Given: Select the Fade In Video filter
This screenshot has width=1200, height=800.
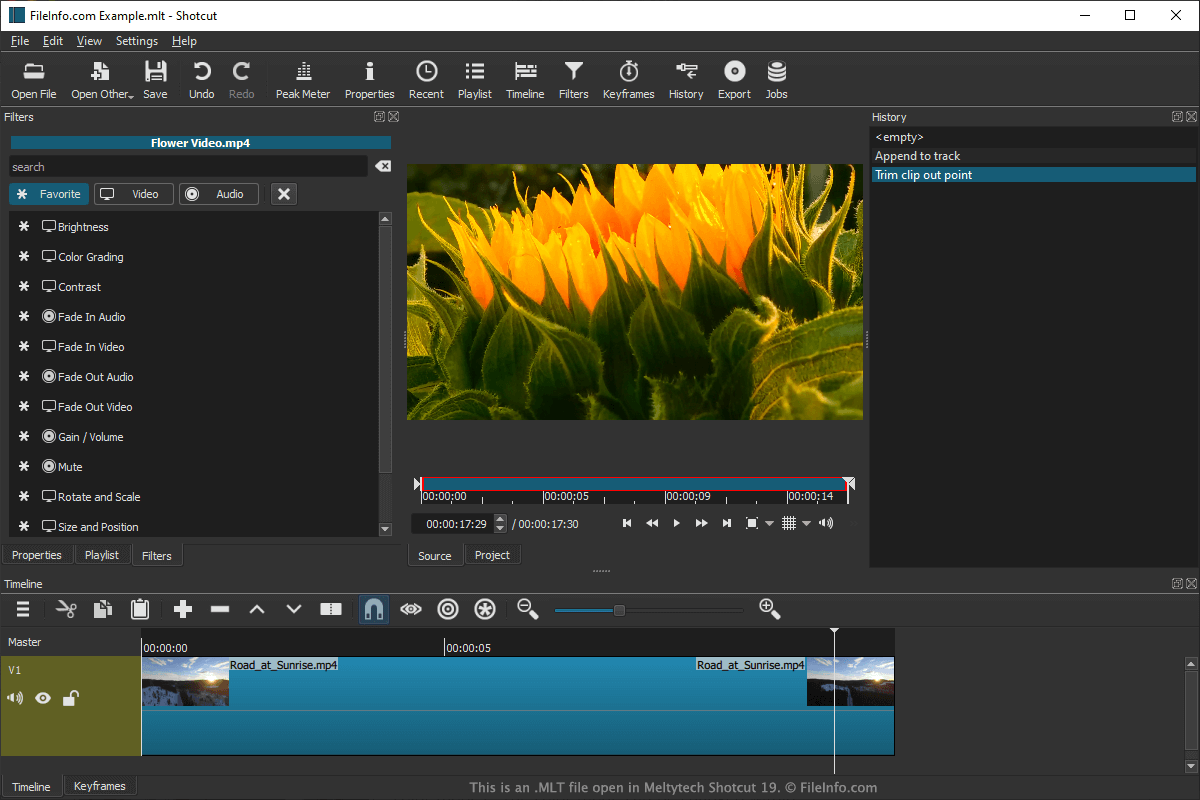Looking at the screenshot, I should tap(194, 347).
